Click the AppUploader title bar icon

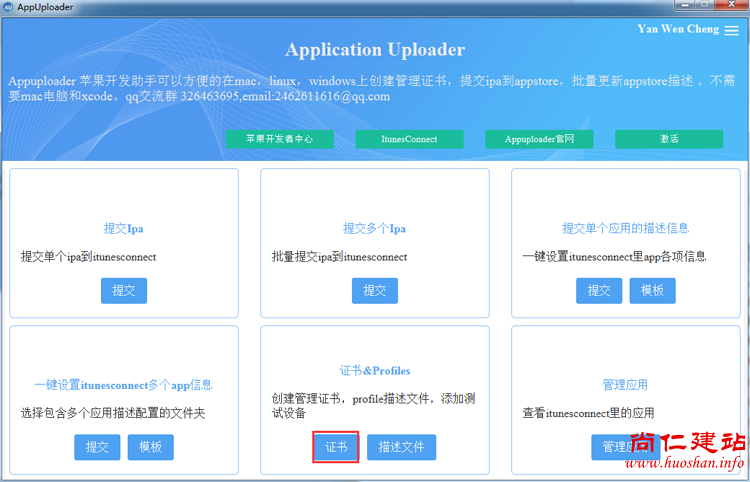pos(8,7)
